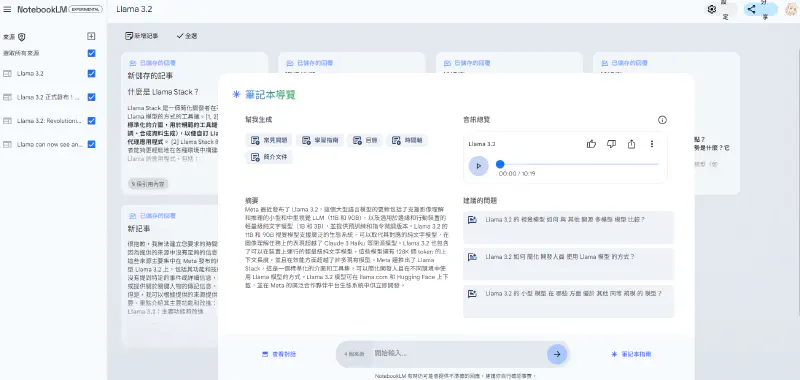Click the 新增記事 add note button
The width and height of the screenshot is (800, 380).
pos(142,36)
